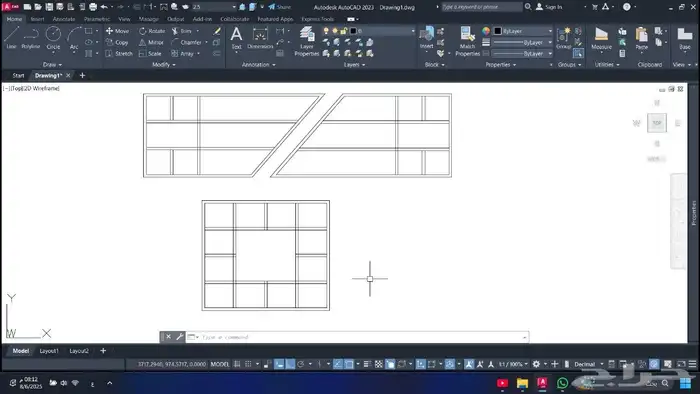Click the Move command

pyautogui.click(x=117, y=31)
